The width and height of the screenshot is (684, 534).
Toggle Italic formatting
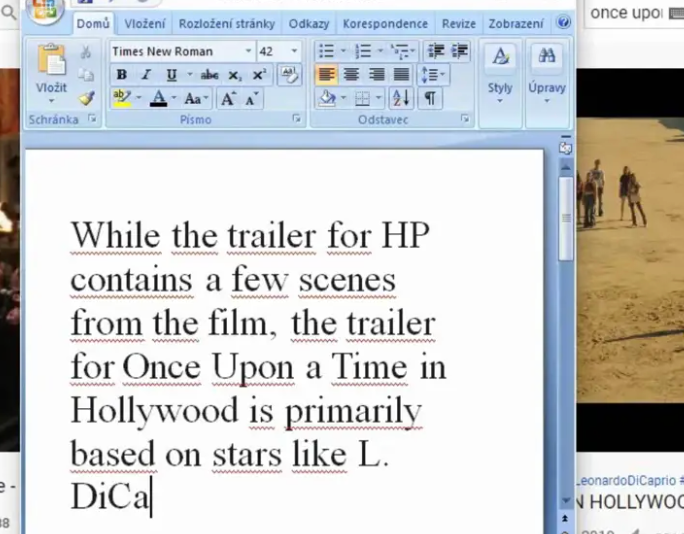click(x=146, y=75)
